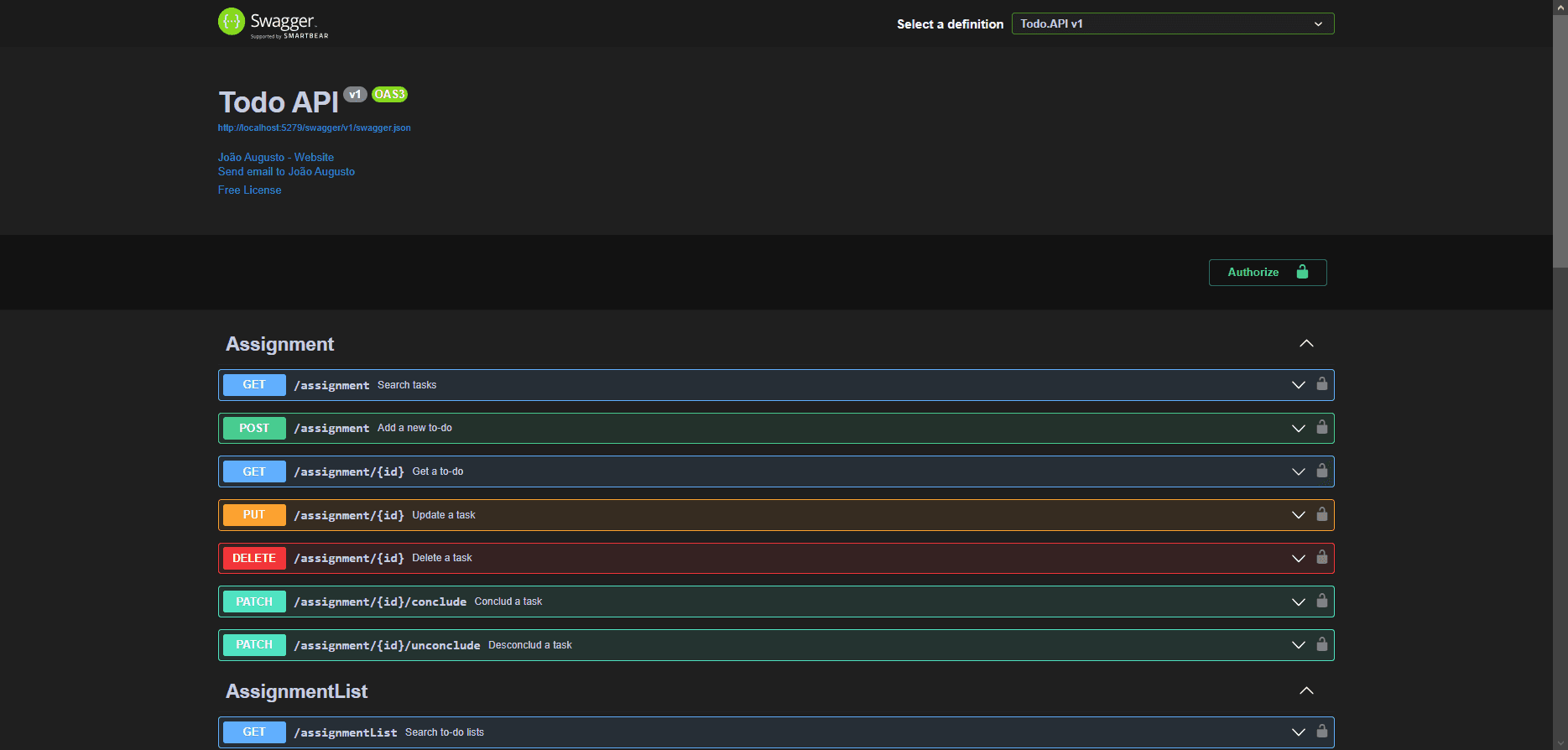The image size is (1568, 750).
Task: Click the padlock on PUT /assignment/{id}
Action: pos(1321,514)
